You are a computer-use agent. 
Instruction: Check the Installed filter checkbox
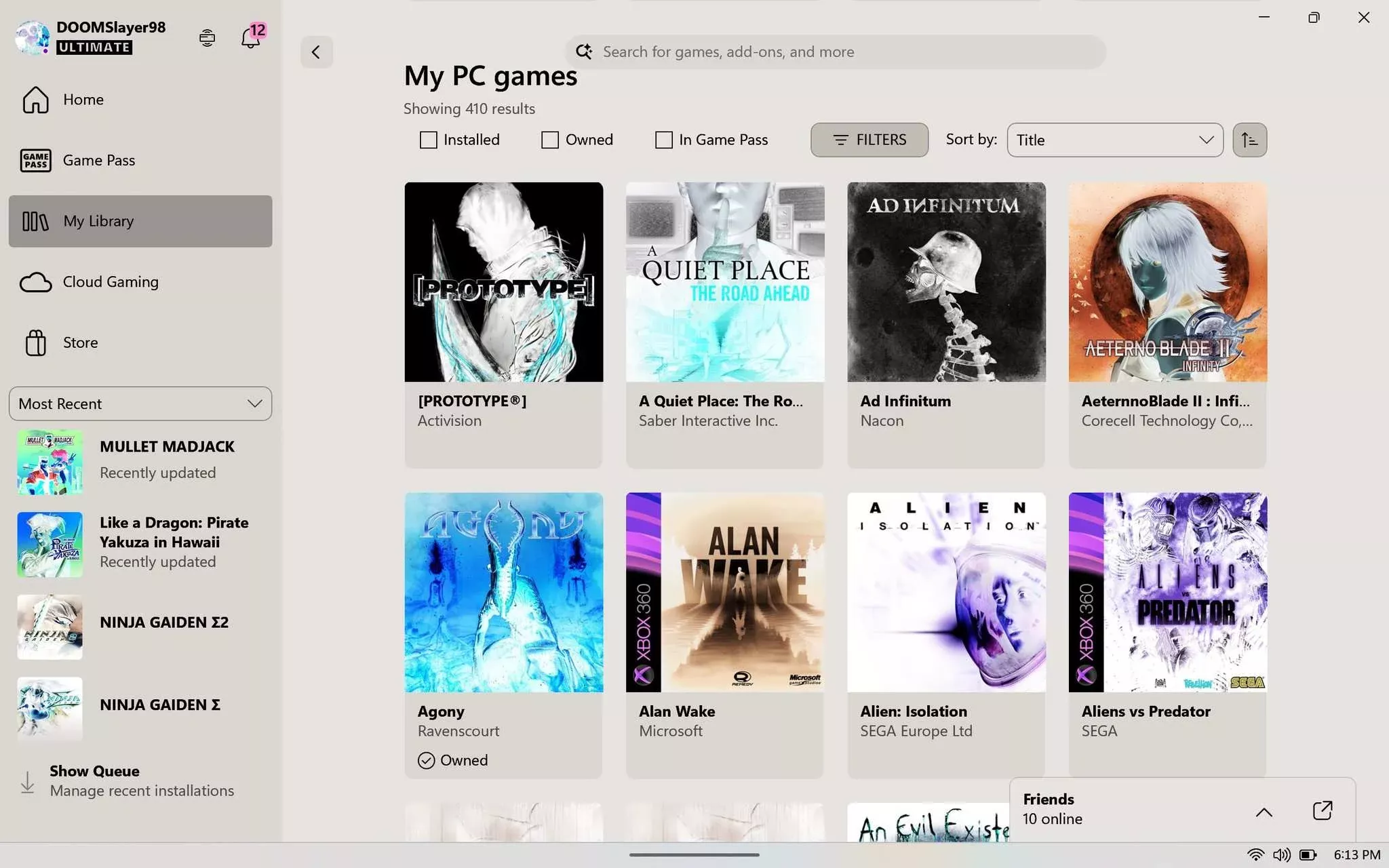pyautogui.click(x=428, y=140)
